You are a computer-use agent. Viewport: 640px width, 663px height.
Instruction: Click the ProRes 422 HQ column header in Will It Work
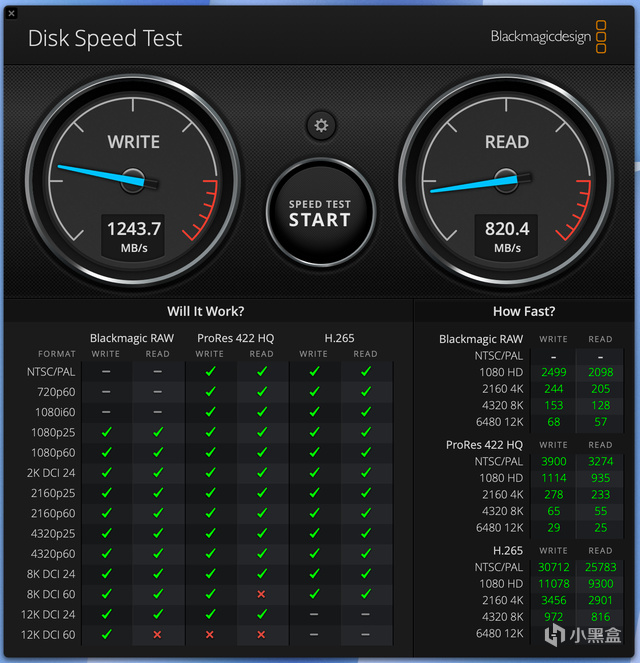coord(235,338)
